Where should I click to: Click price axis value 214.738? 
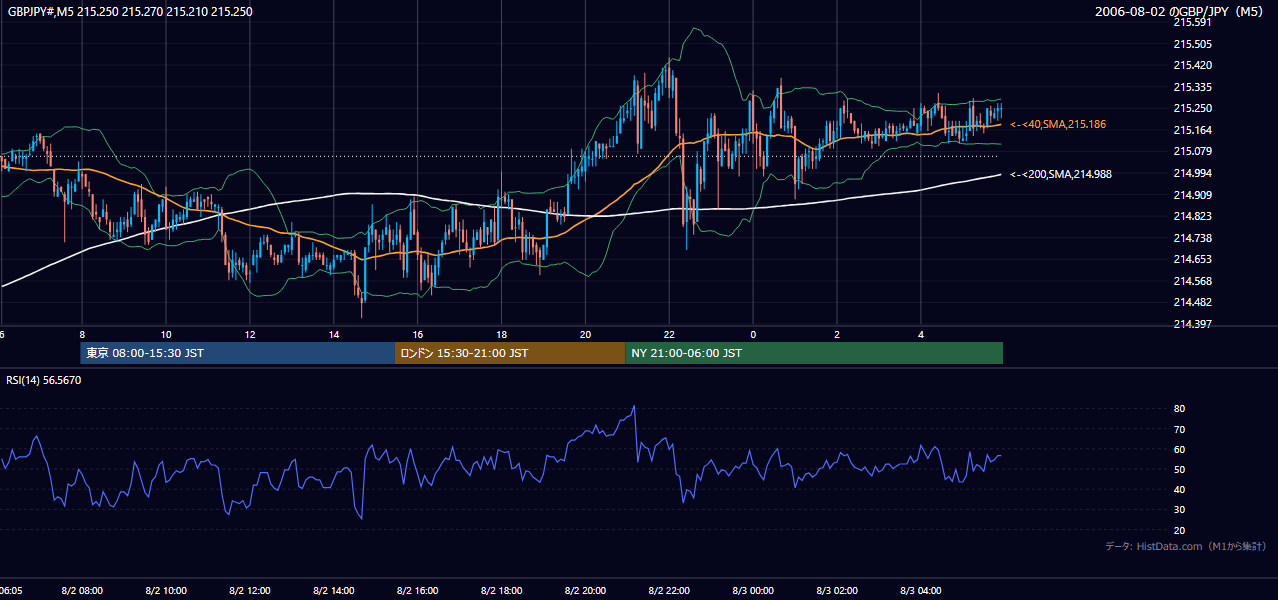click(1192, 237)
